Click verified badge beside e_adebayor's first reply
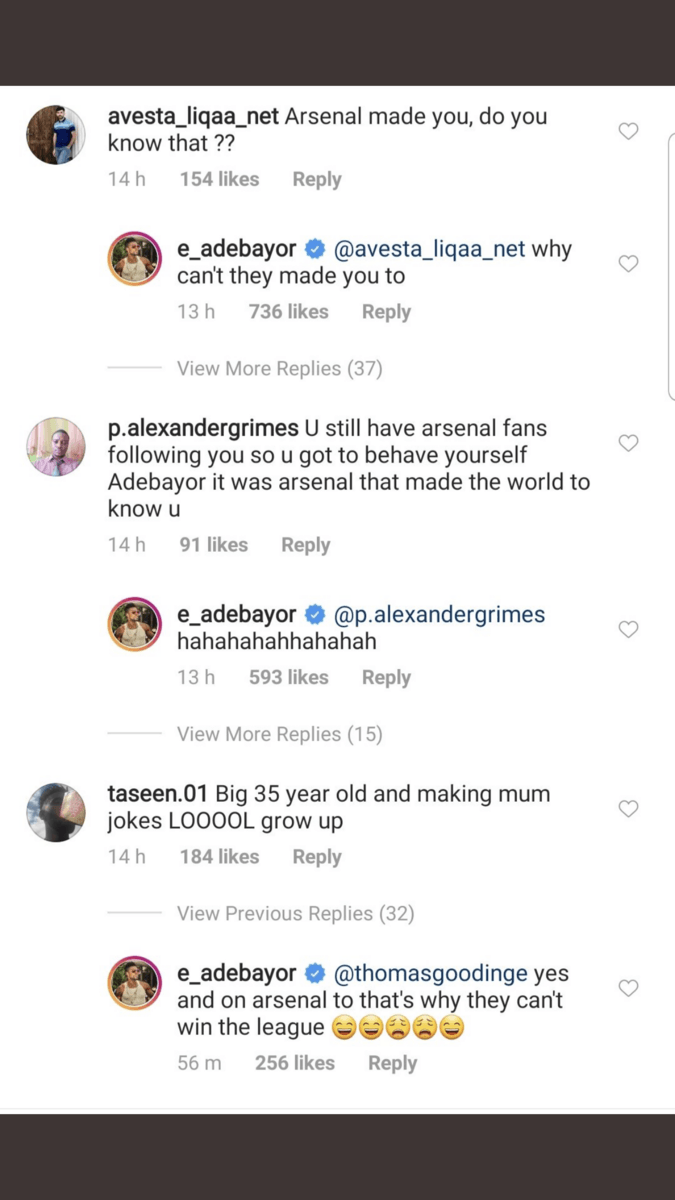 (315, 249)
